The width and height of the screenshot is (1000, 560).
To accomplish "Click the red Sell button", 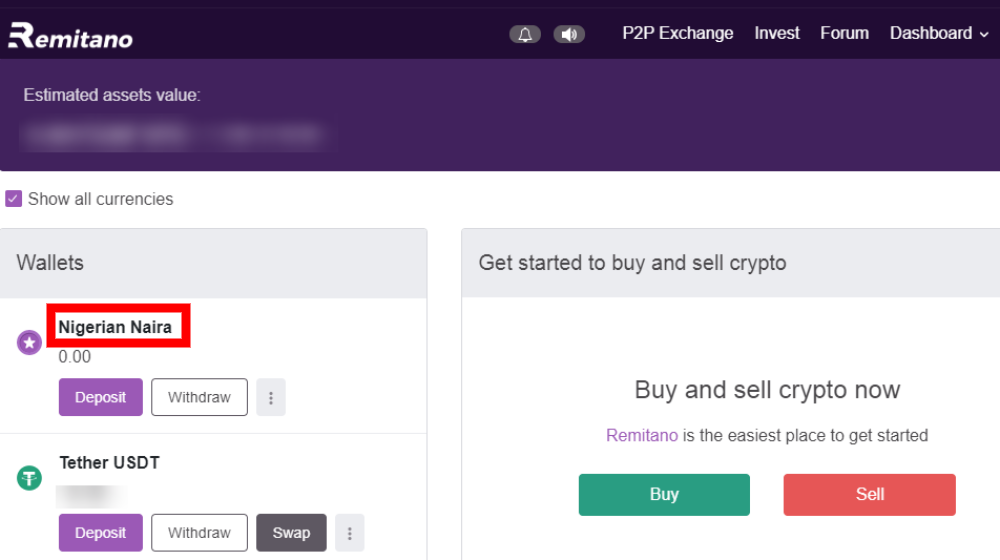I will pos(869,494).
